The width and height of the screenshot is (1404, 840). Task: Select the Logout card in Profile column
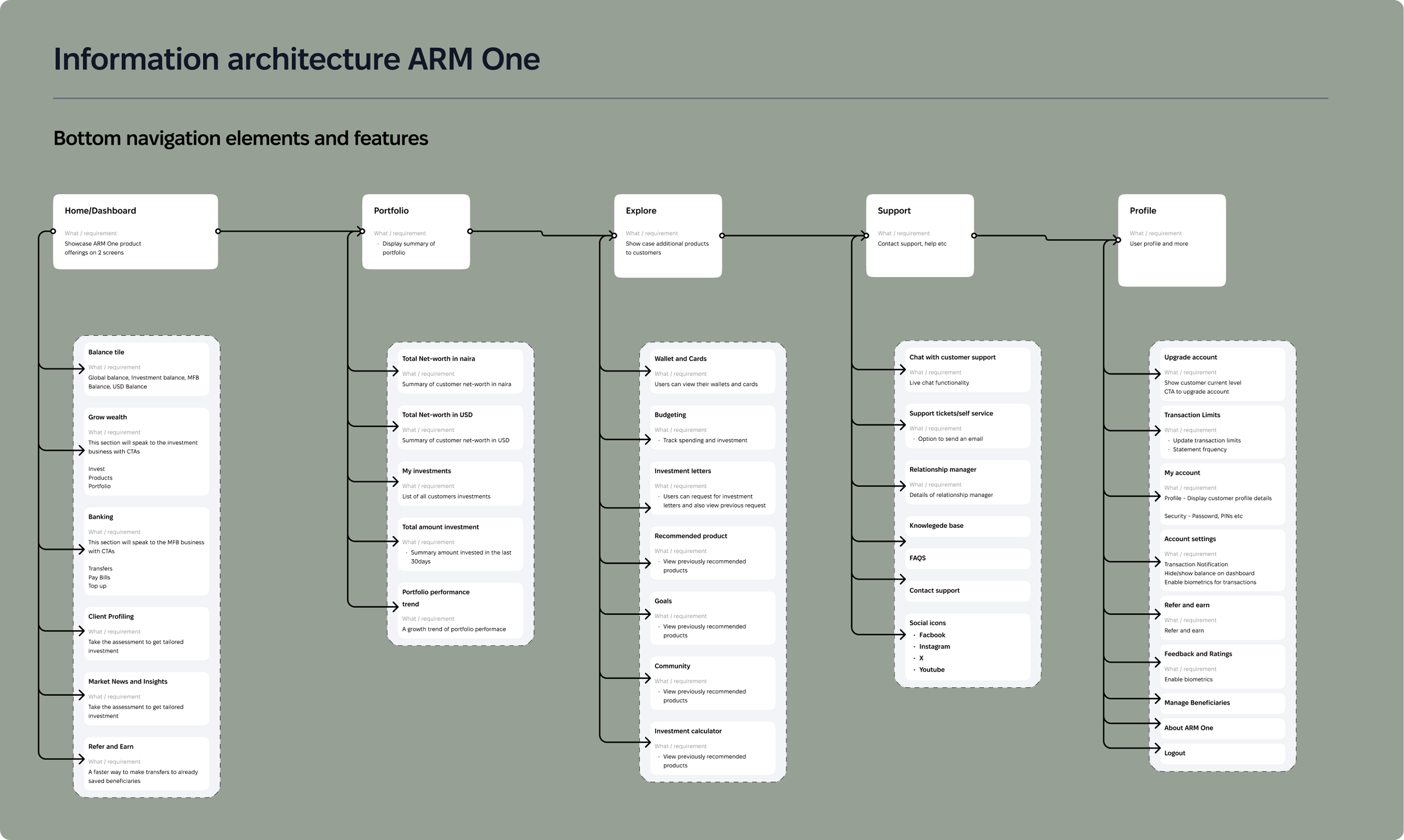pyautogui.click(x=1222, y=753)
